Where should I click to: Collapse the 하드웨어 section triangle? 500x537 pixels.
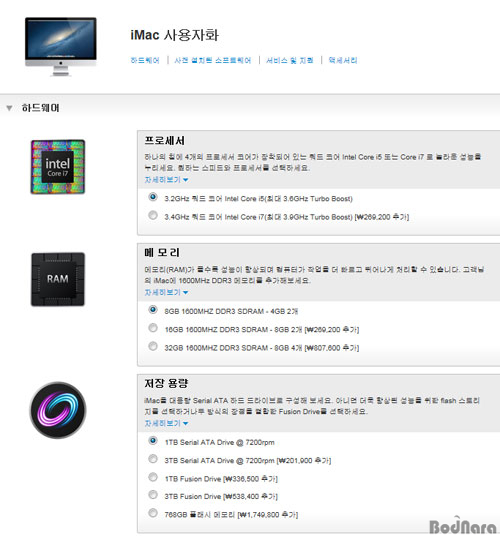[x=9, y=108]
